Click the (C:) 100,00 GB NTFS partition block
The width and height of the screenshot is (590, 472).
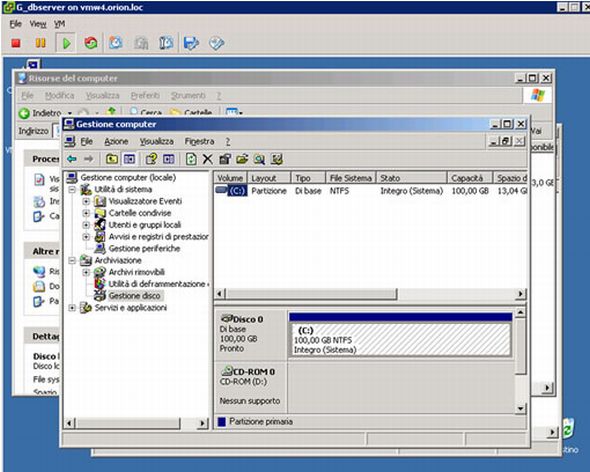(400, 340)
